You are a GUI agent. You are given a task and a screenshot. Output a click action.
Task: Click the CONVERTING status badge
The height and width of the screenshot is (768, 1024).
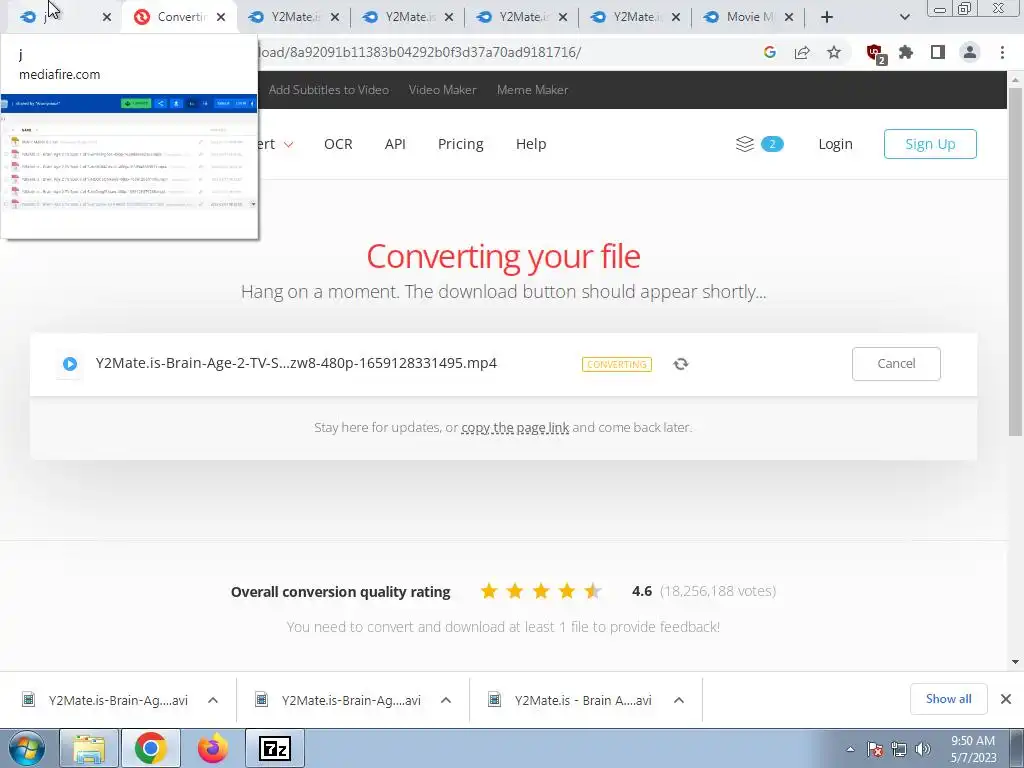[x=616, y=364]
